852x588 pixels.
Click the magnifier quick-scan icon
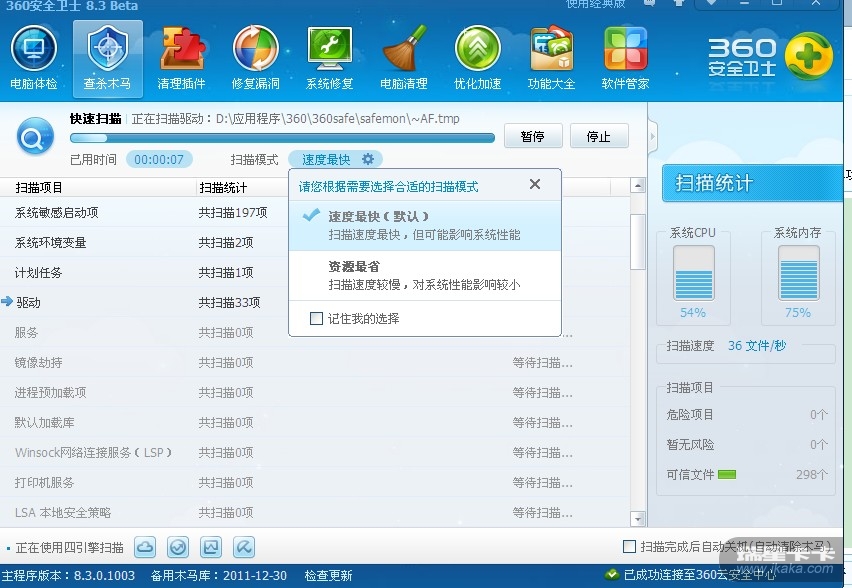35,137
